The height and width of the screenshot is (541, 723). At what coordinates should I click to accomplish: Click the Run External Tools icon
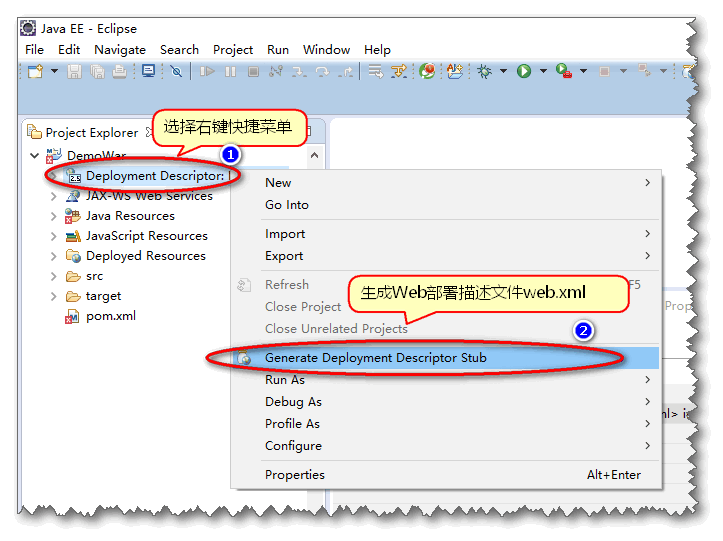[564, 71]
